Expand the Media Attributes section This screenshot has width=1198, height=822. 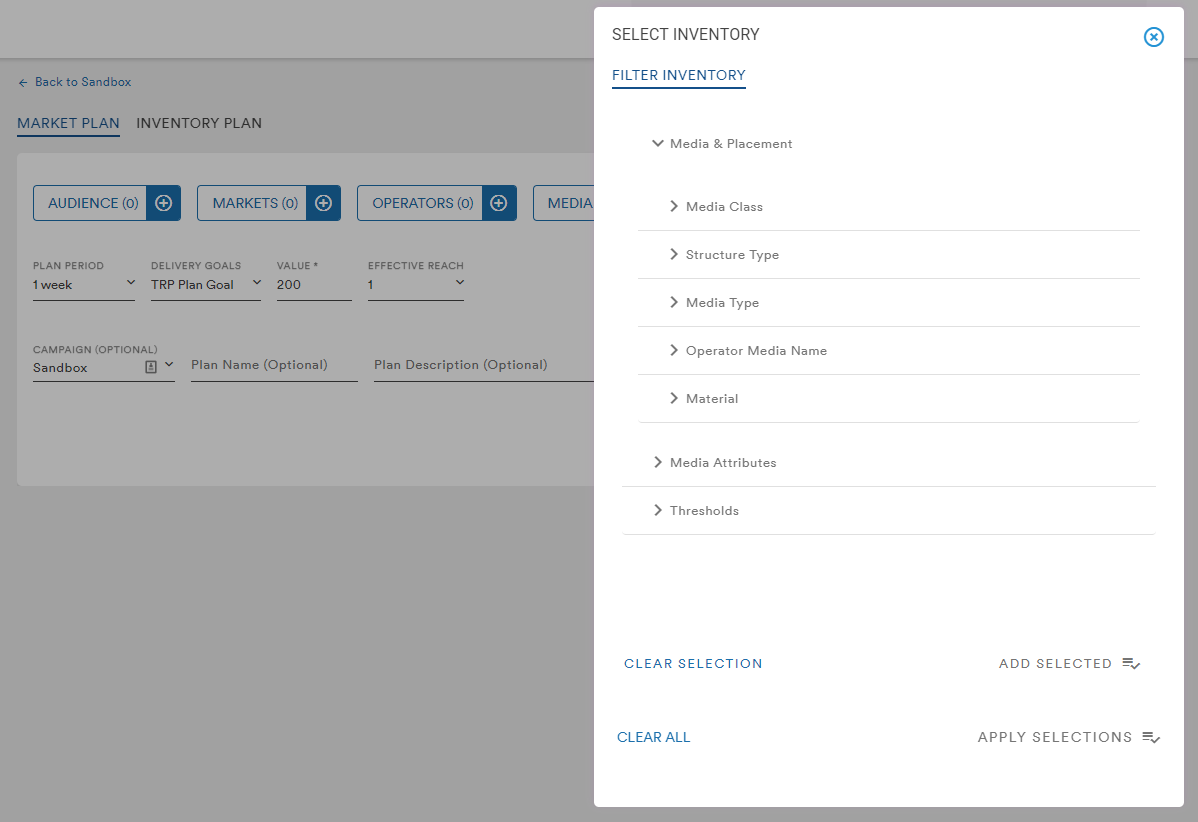point(657,462)
